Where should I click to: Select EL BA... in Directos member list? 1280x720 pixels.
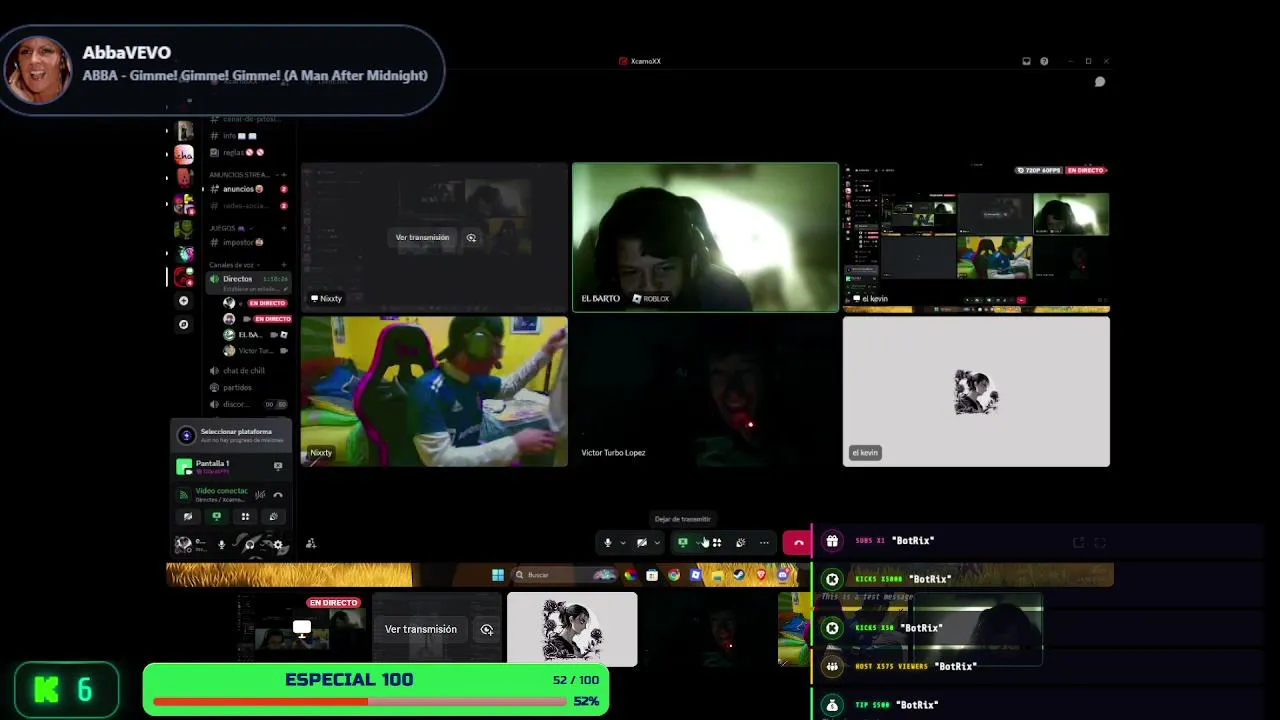point(256,335)
